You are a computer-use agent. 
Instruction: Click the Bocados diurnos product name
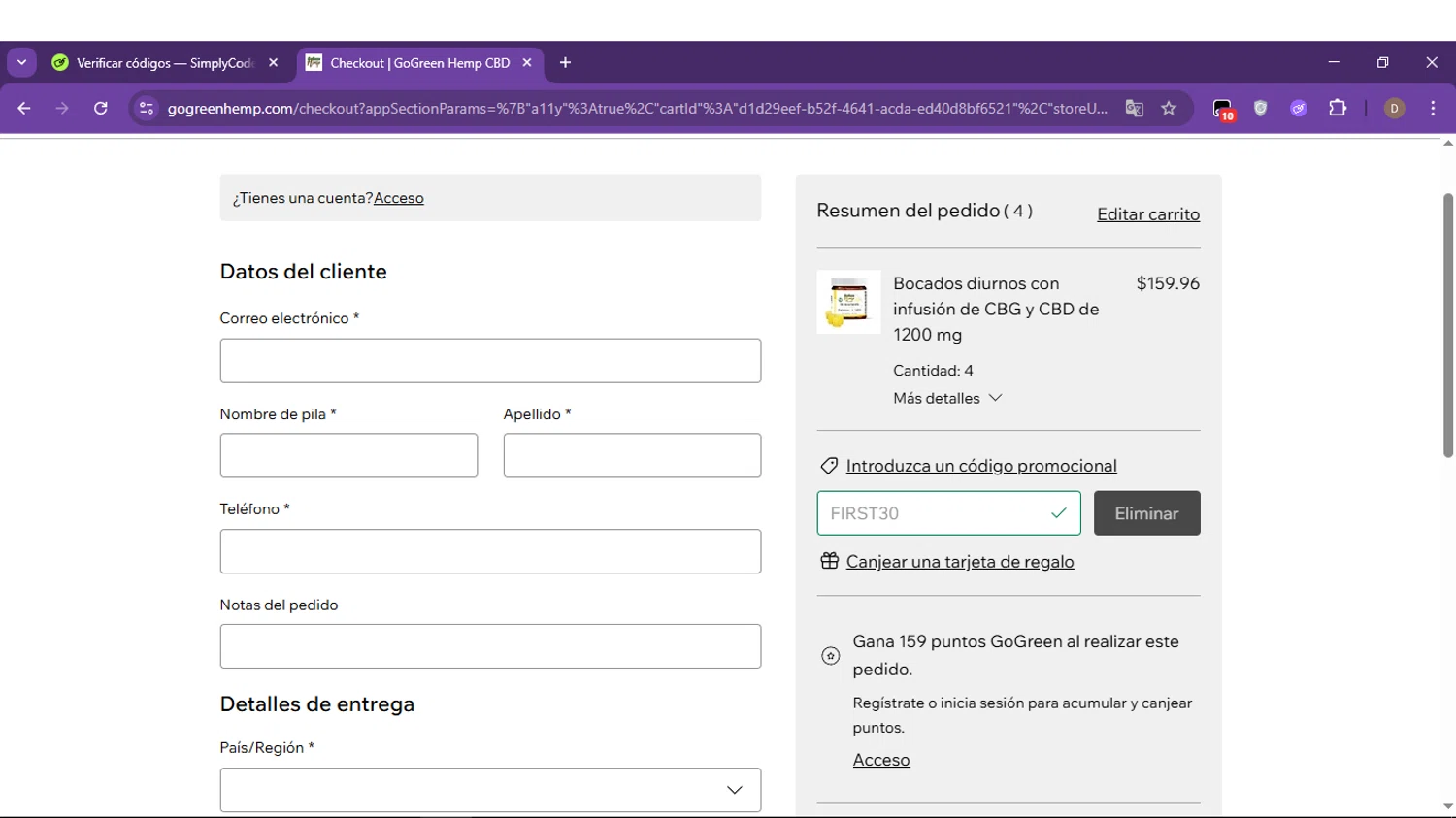(996, 309)
